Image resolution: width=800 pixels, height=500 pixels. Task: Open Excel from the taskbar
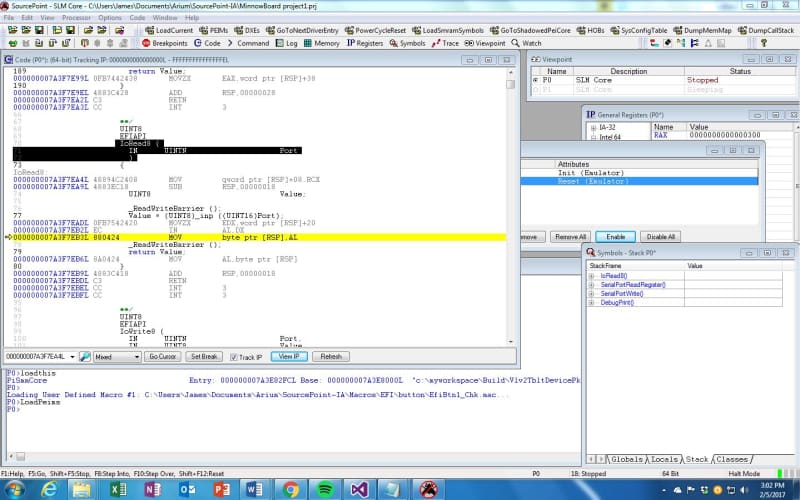click(118, 490)
